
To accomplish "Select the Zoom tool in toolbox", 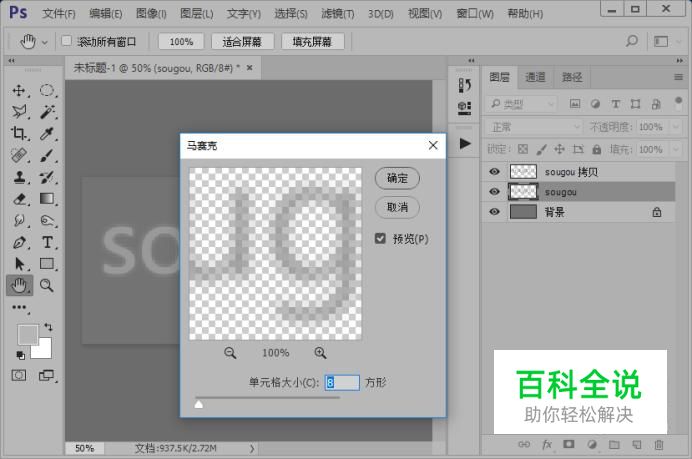I will 47,286.
